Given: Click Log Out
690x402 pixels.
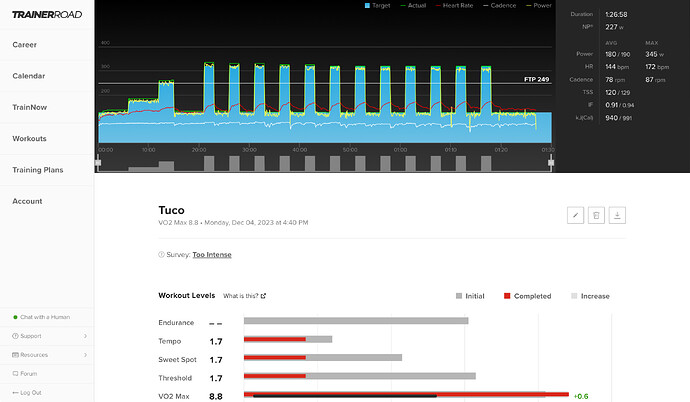Looking at the screenshot, I should pyautogui.click(x=31, y=393).
